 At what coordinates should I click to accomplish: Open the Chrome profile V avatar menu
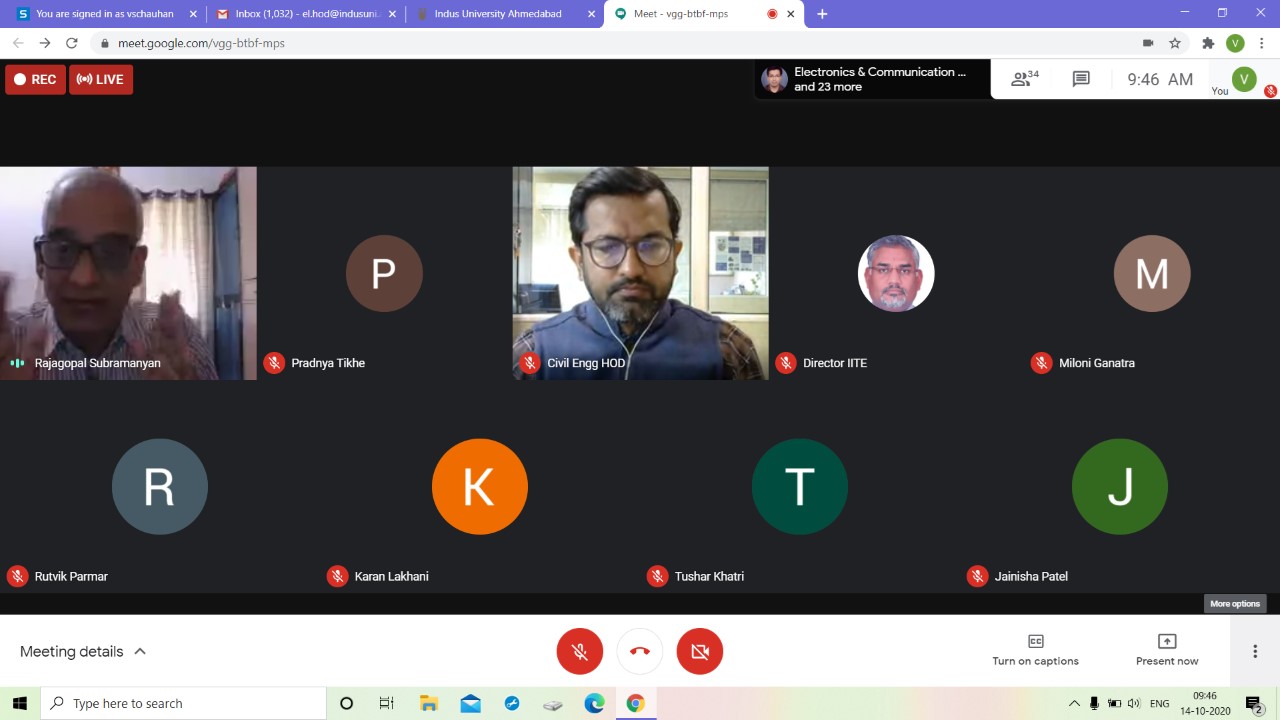(1236, 43)
